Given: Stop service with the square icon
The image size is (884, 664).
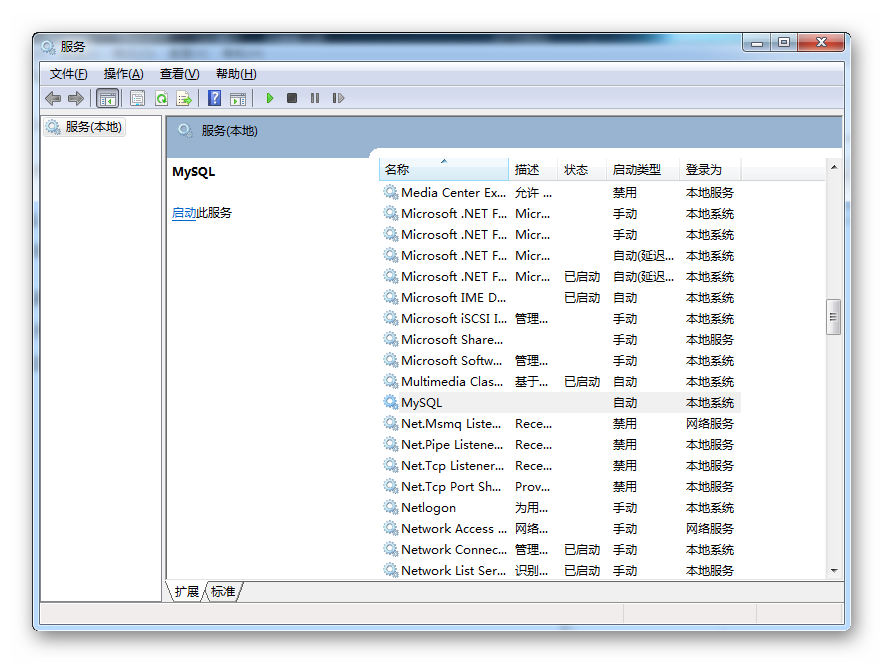Looking at the screenshot, I should pos(291,98).
